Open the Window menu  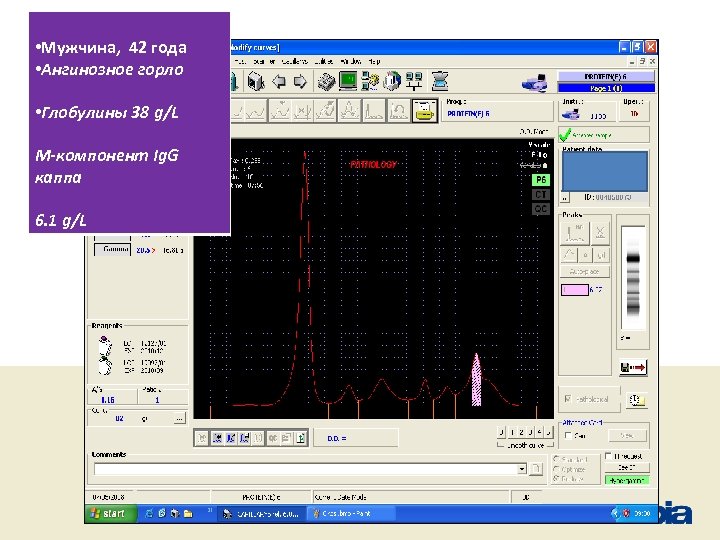click(x=350, y=60)
